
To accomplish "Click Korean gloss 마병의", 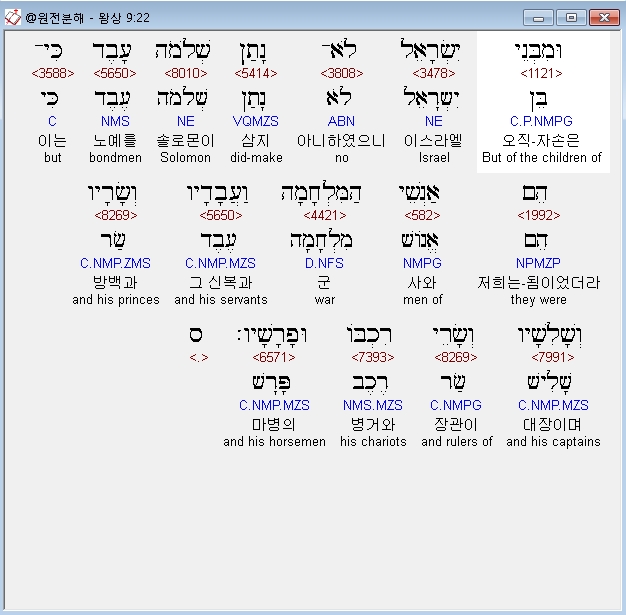I will [x=273, y=425].
